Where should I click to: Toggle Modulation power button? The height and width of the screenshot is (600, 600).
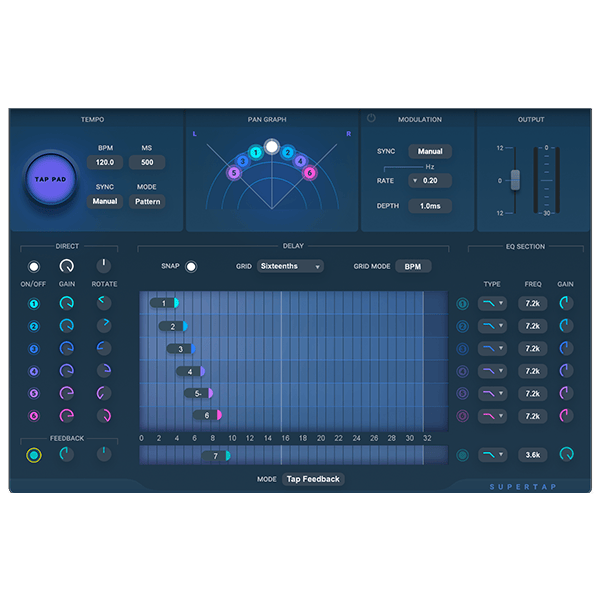pos(371,118)
